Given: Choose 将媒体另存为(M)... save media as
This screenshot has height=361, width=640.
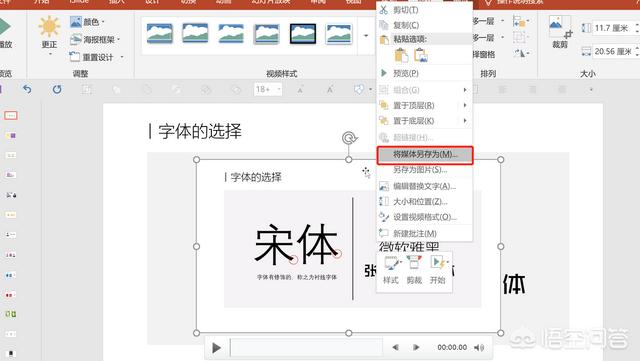Looking at the screenshot, I should pos(425,155).
